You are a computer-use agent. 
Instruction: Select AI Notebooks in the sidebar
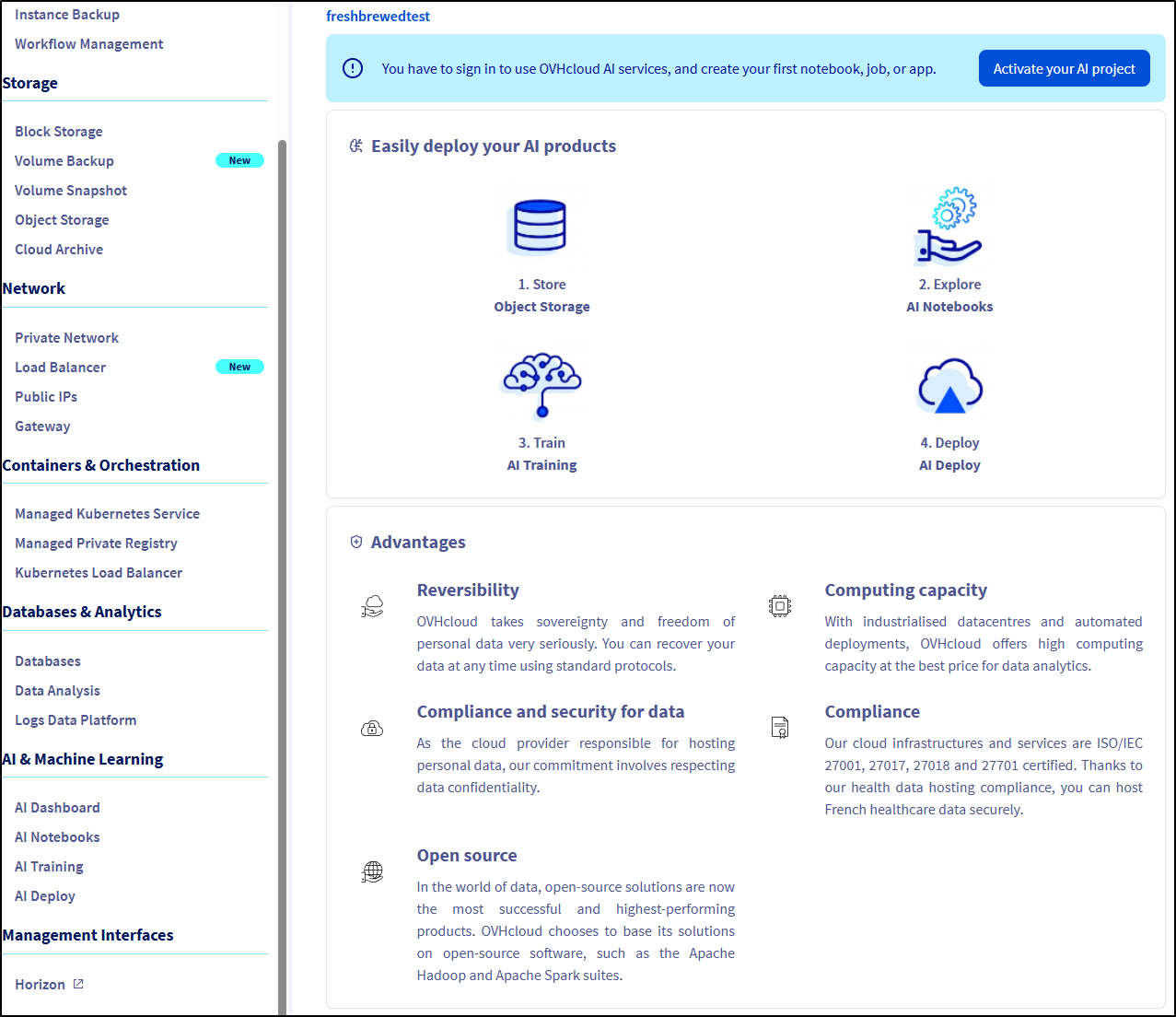click(x=57, y=837)
